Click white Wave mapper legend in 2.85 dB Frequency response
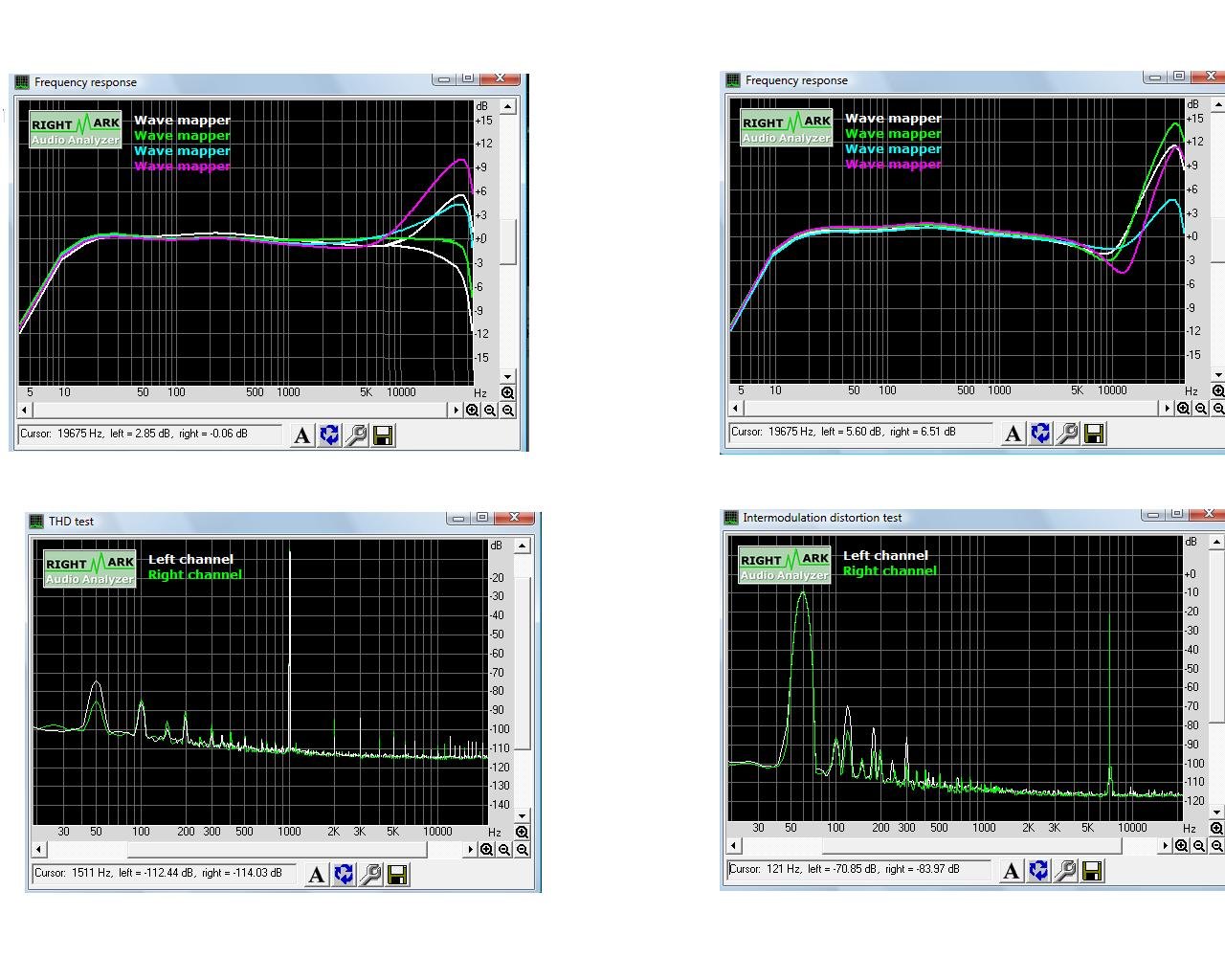Viewport: 1225px width, 980px height. pos(182,121)
